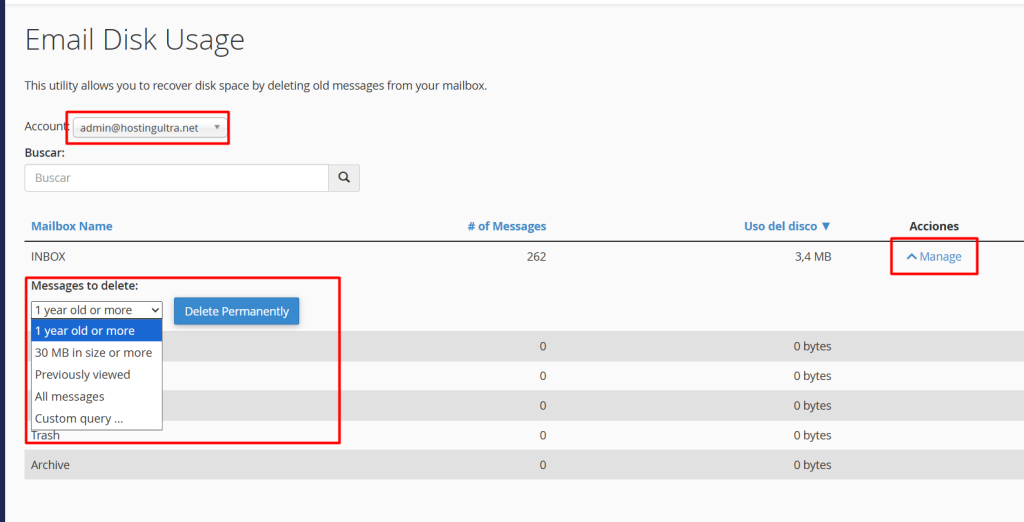The height and width of the screenshot is (522, 1024).
Task: Sort by # of Messages column header
Action: pos(506,227)
